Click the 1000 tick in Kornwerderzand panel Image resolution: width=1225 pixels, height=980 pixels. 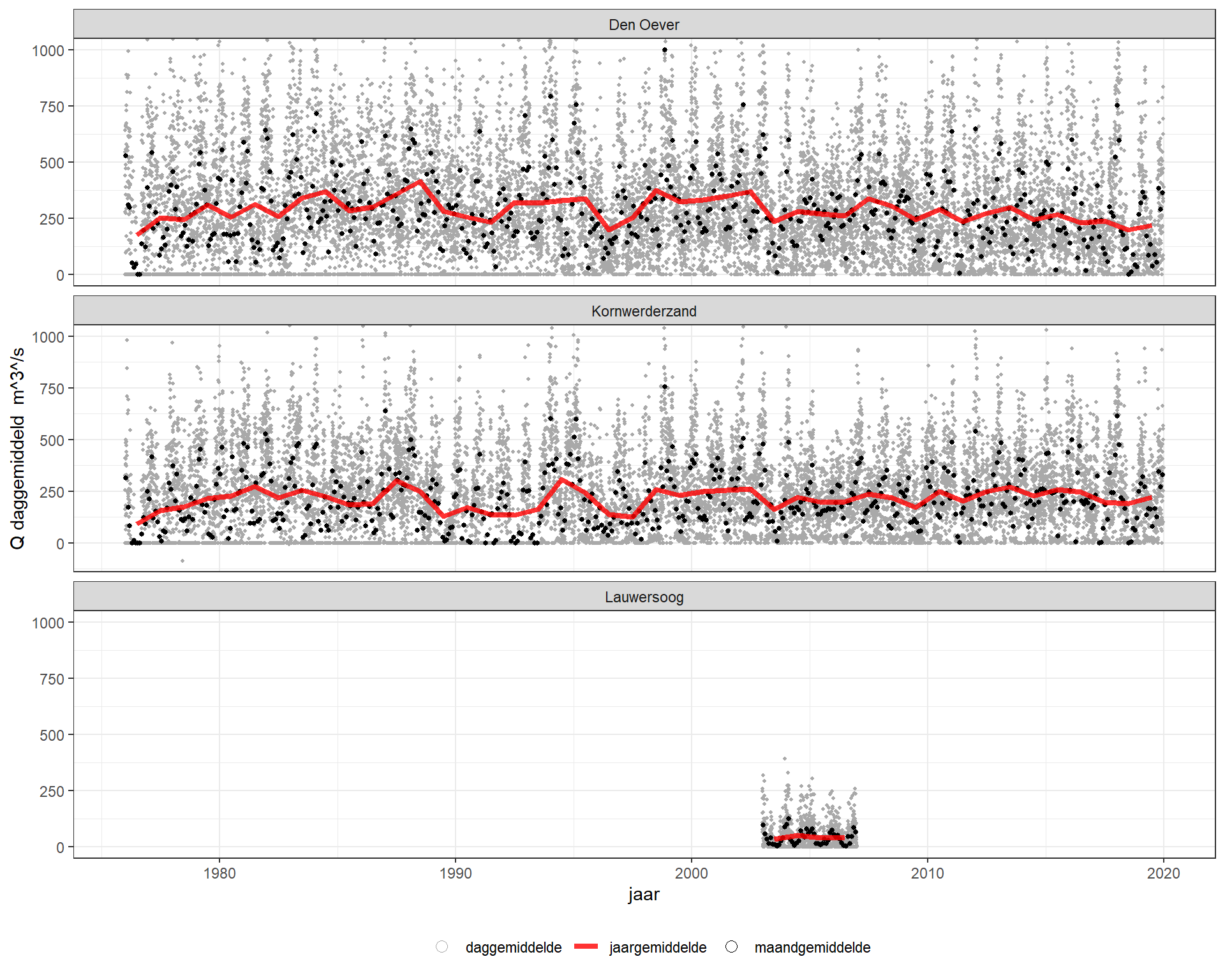(x=48, y=337)
